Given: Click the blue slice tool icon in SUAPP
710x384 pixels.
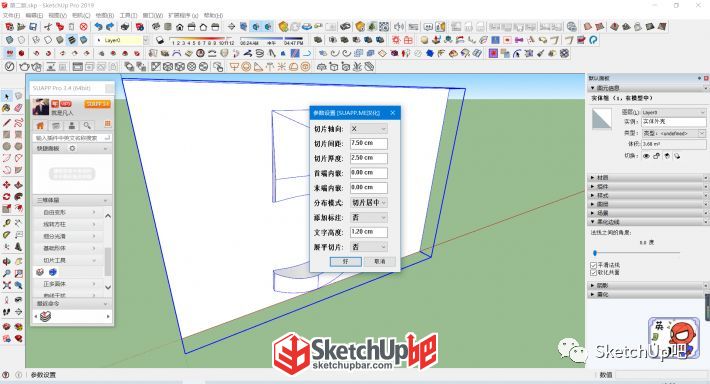Looking at the screenshot, I should [x=53, y=272].
